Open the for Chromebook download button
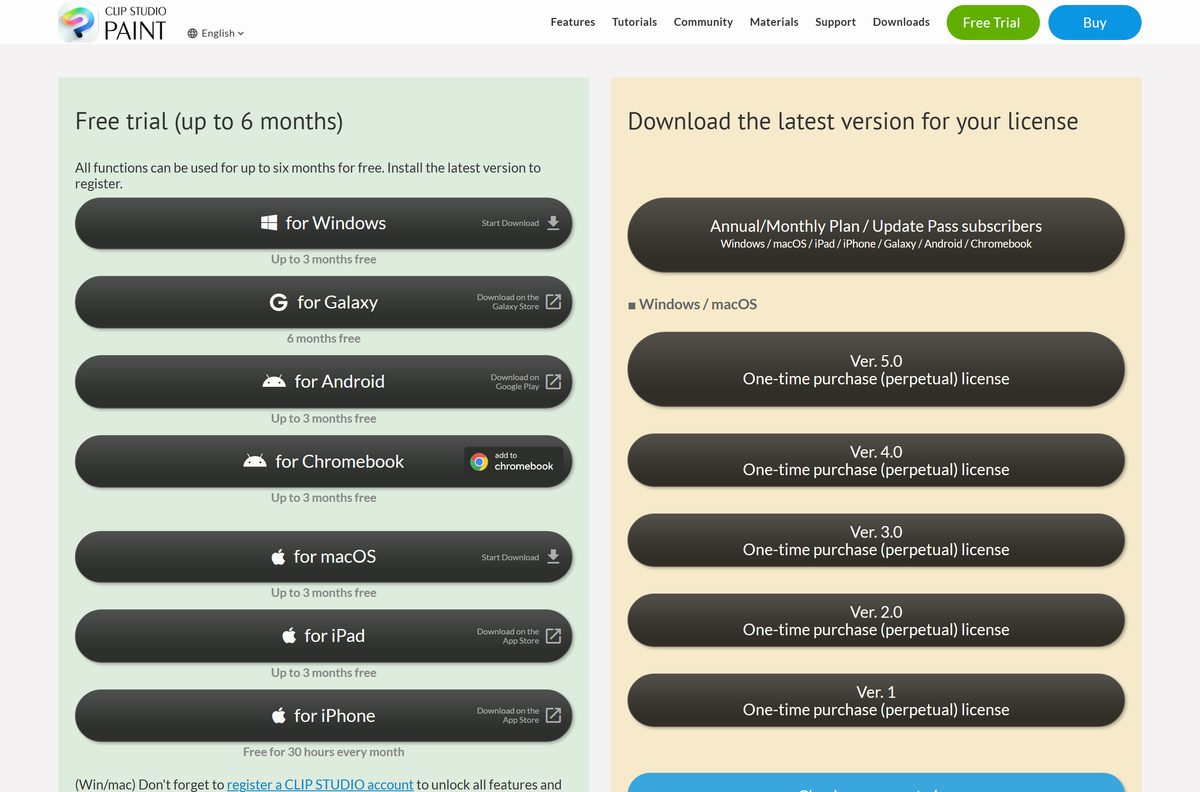This screenshot has width=1200, height=792. tap(323, 461)
